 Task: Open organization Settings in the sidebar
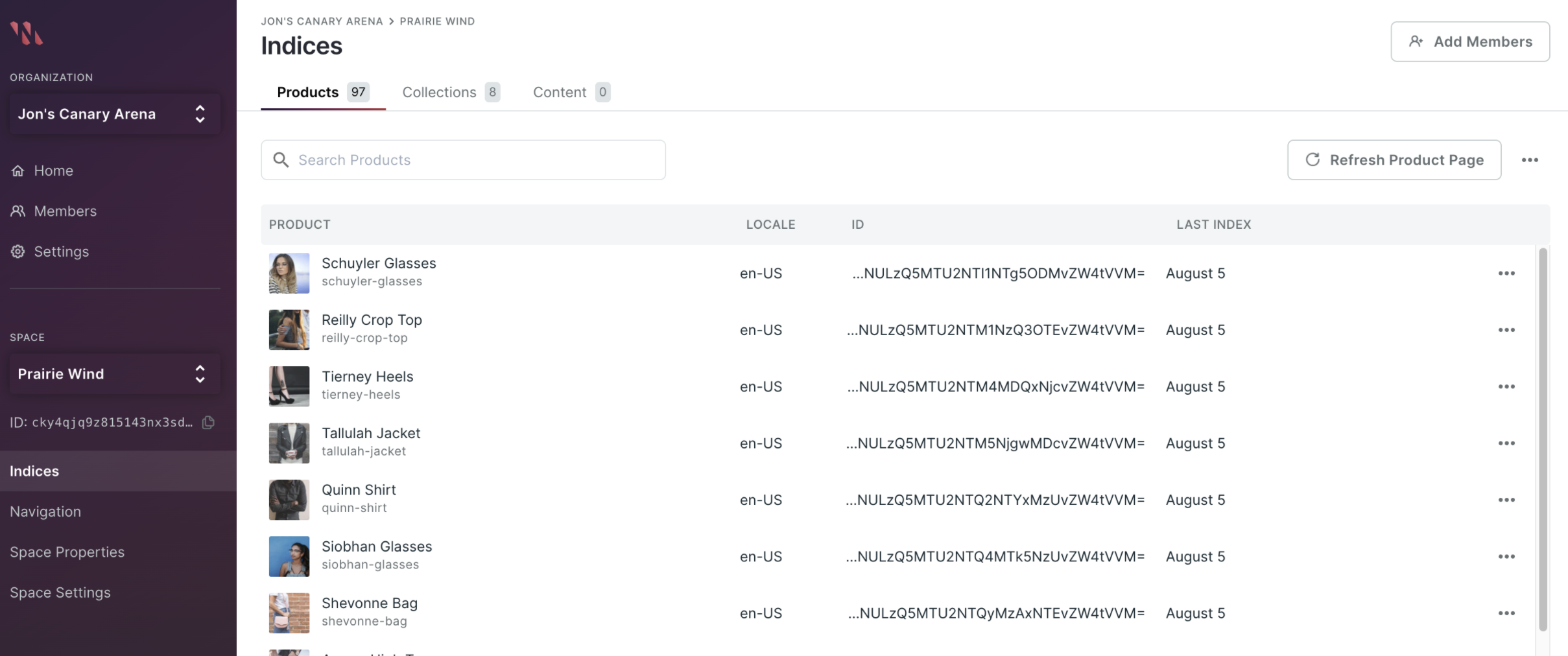[x=62, y=252]
